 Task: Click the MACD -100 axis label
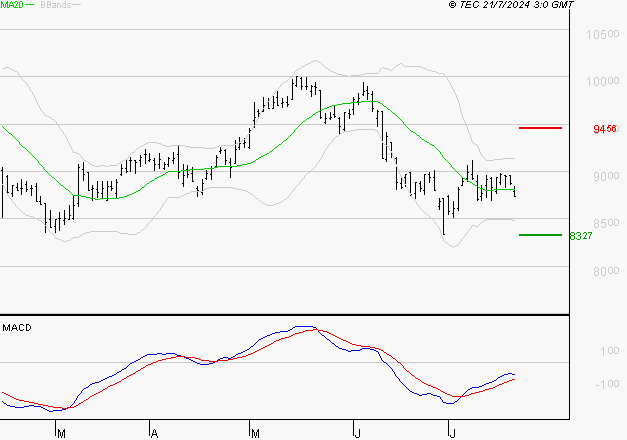[x=607, y=384]
